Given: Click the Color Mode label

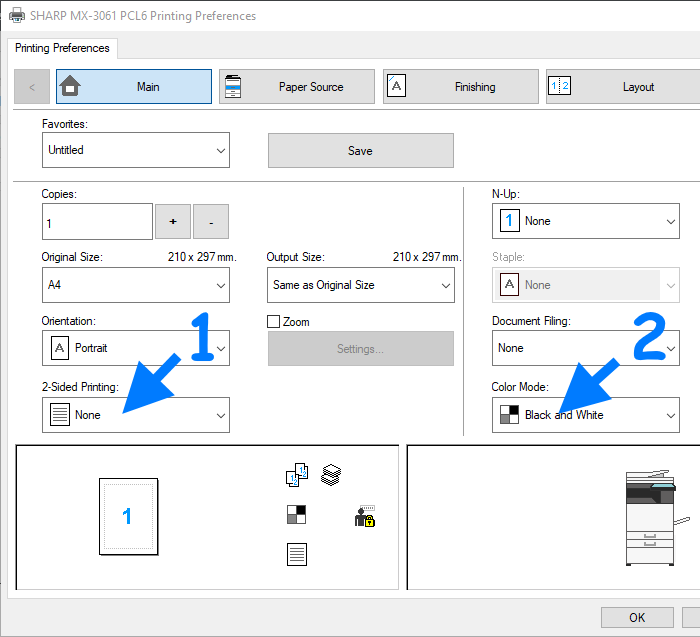Looking at the screenshot, I should (x=520, y=387).
